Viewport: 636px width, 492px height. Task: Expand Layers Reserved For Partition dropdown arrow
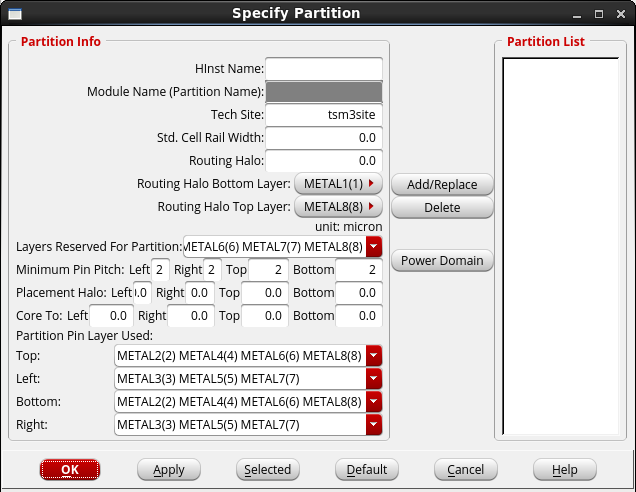(374, 246)
